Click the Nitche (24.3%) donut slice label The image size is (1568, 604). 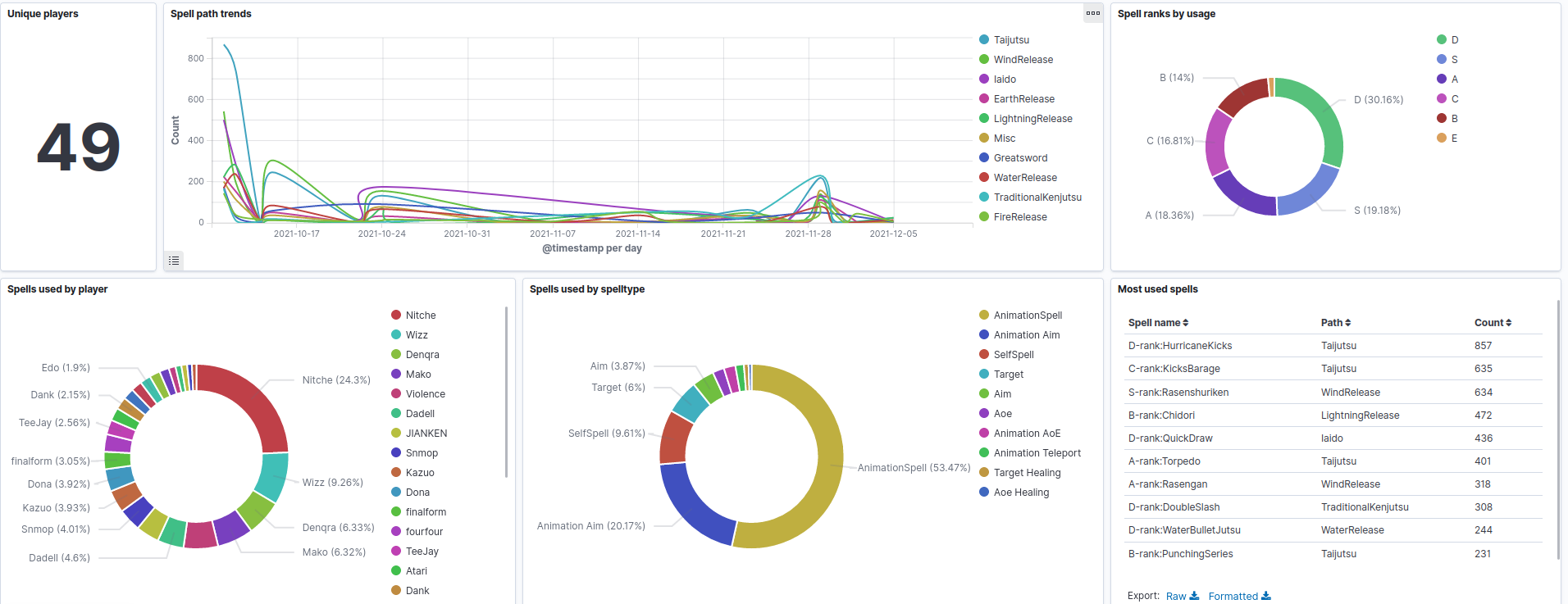pos(336,380)
